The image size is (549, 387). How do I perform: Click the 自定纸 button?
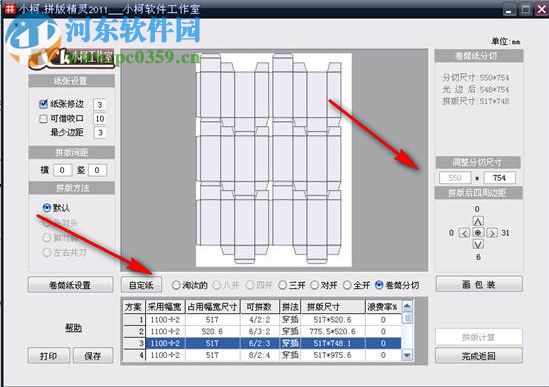tap(141, 285)
